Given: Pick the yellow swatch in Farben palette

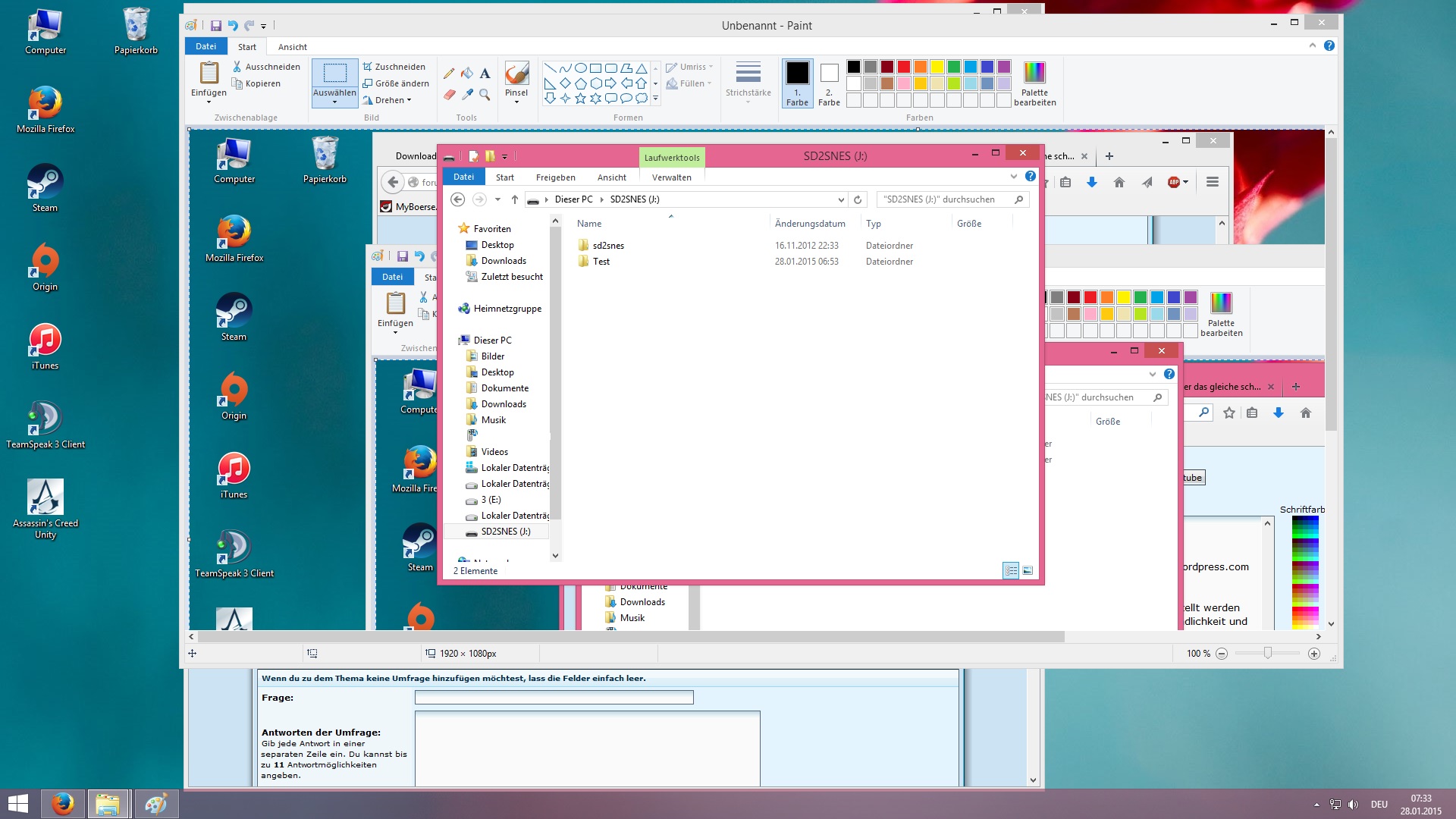Looking at the screenshot, I should click(x=937, y=67).
